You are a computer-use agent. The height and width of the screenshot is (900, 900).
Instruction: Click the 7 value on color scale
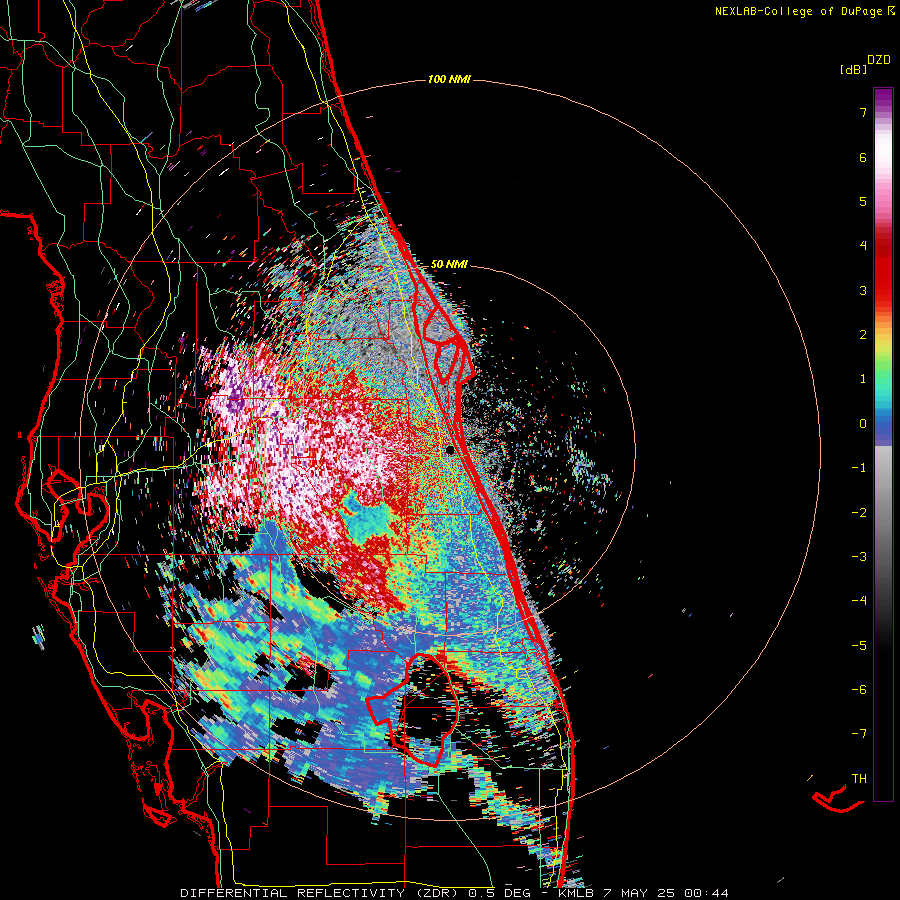tap(863, 112)
